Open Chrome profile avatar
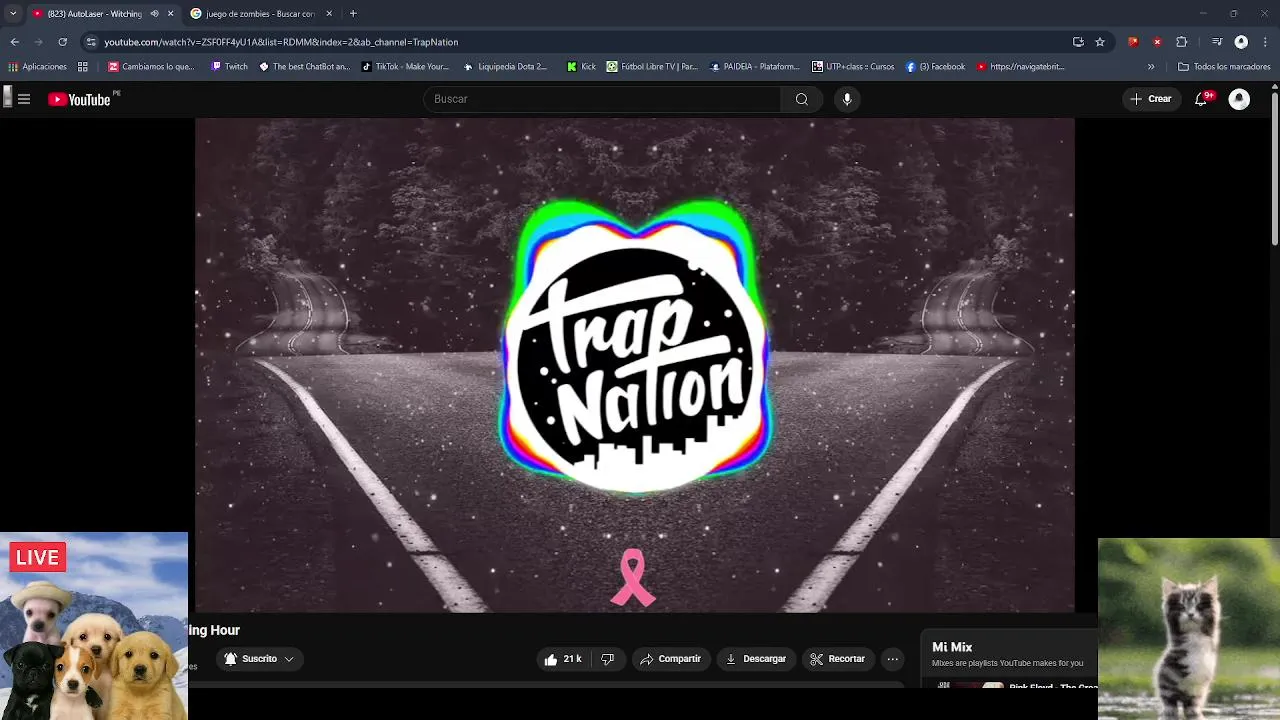This screenshot has height=720, width=1280. pyautogui.click(x=1241, y=42)
